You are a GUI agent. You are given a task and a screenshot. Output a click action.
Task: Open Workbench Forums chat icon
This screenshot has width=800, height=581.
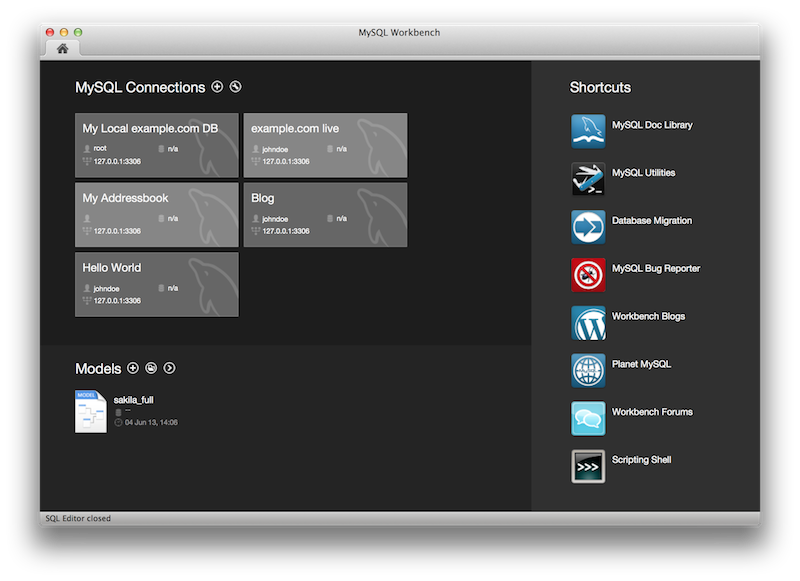588,418
